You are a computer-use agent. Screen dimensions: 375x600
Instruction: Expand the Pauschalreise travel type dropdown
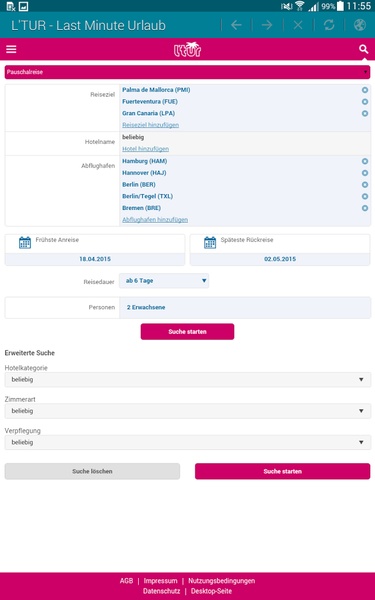click(187, 72)
